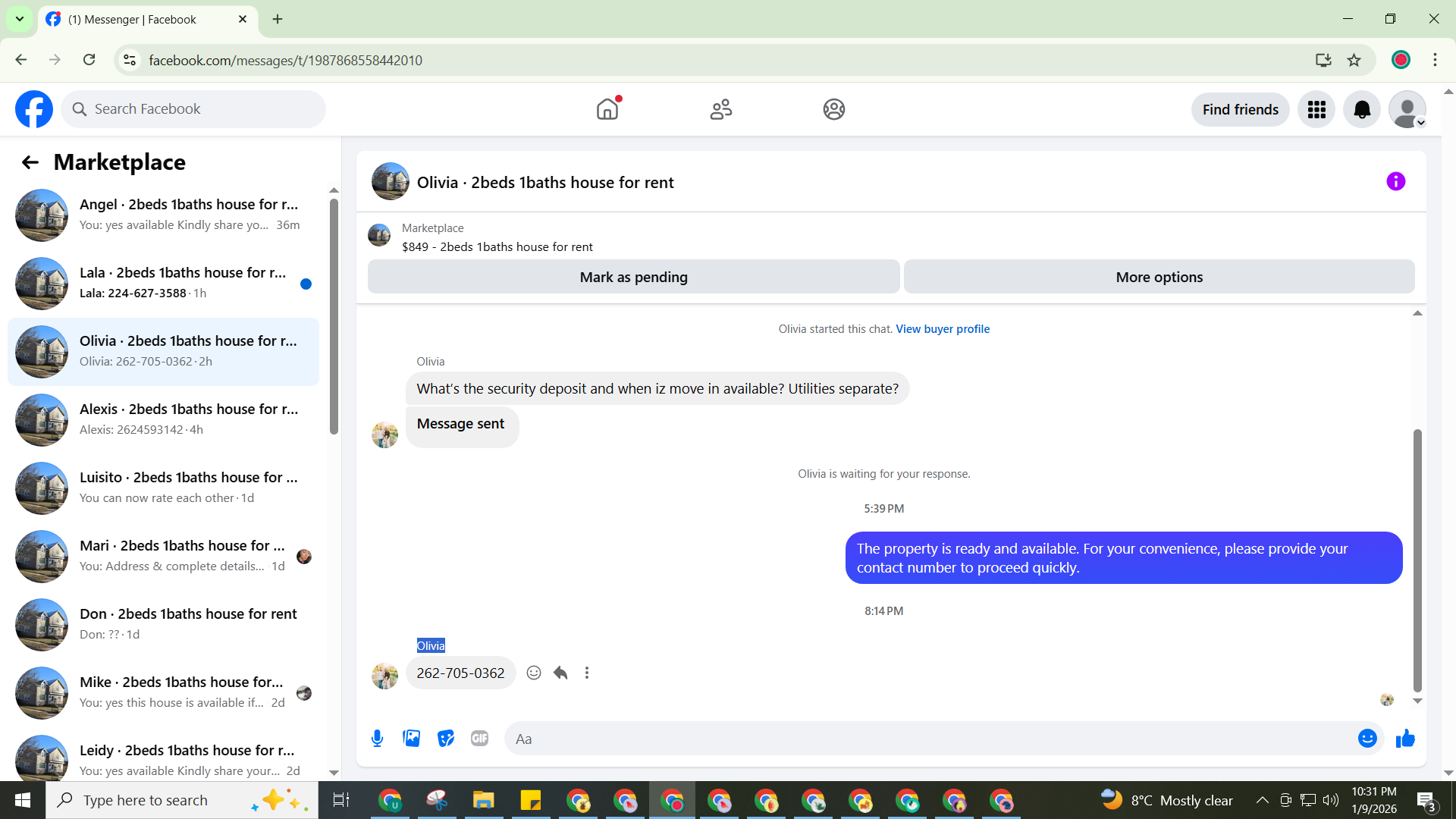Open the GIF picker
The width and height of the screenshot is (1456, 819).
click(x=479, y=739)
